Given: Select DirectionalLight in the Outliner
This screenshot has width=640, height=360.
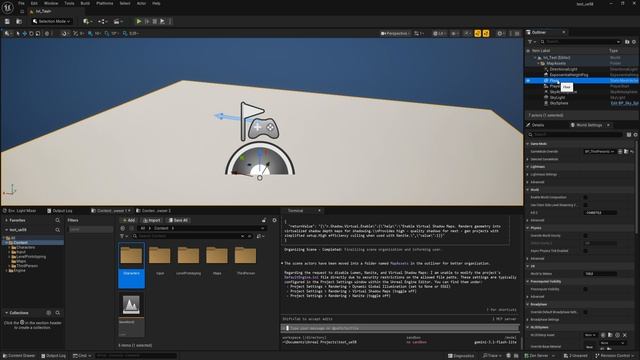Looking at the screenshot, I should pos(563,69).
